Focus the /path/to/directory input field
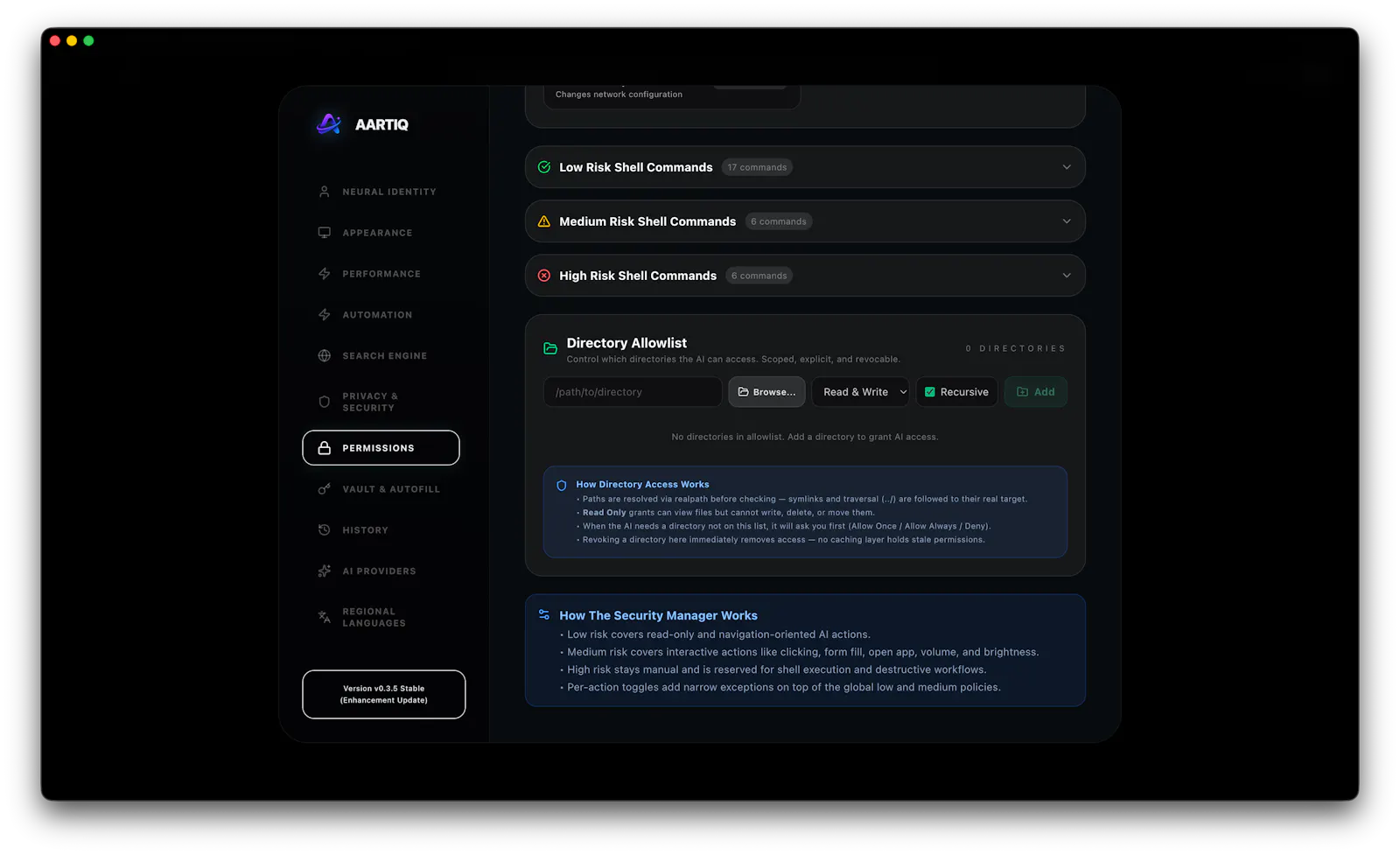The image size is (1400, 855). 633,392
